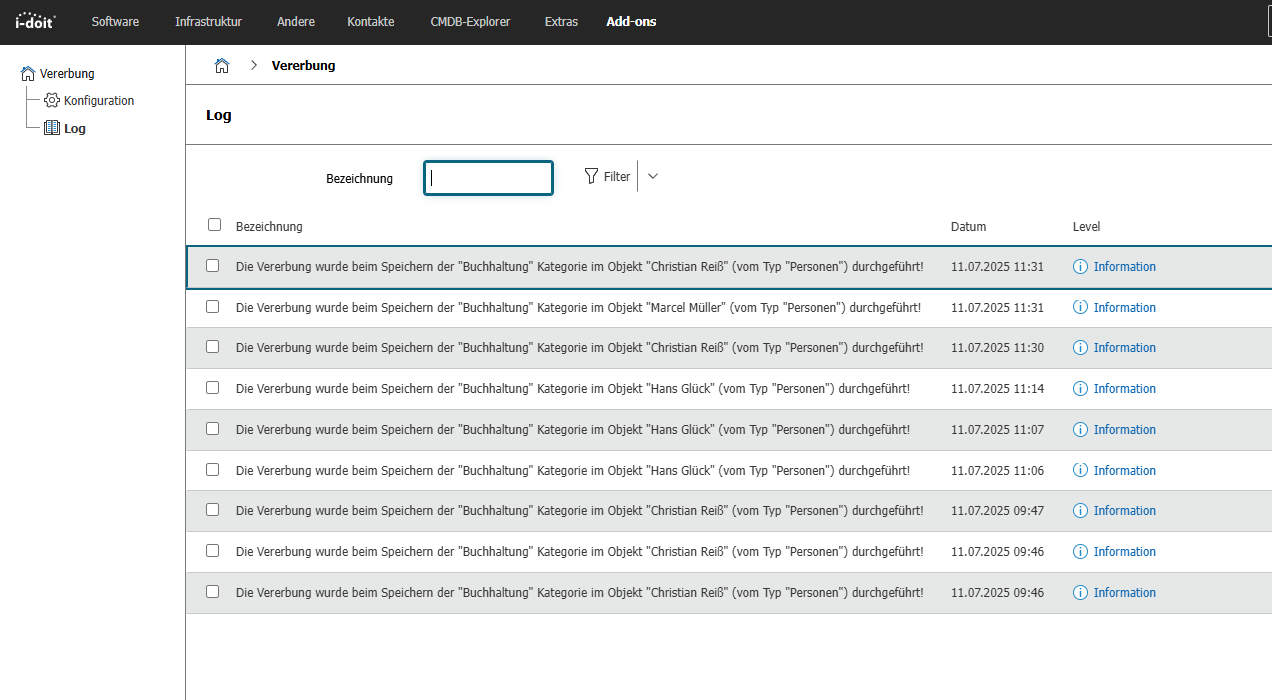
Task: Open the Add-ons menu
Action: [x=631, y=22]
